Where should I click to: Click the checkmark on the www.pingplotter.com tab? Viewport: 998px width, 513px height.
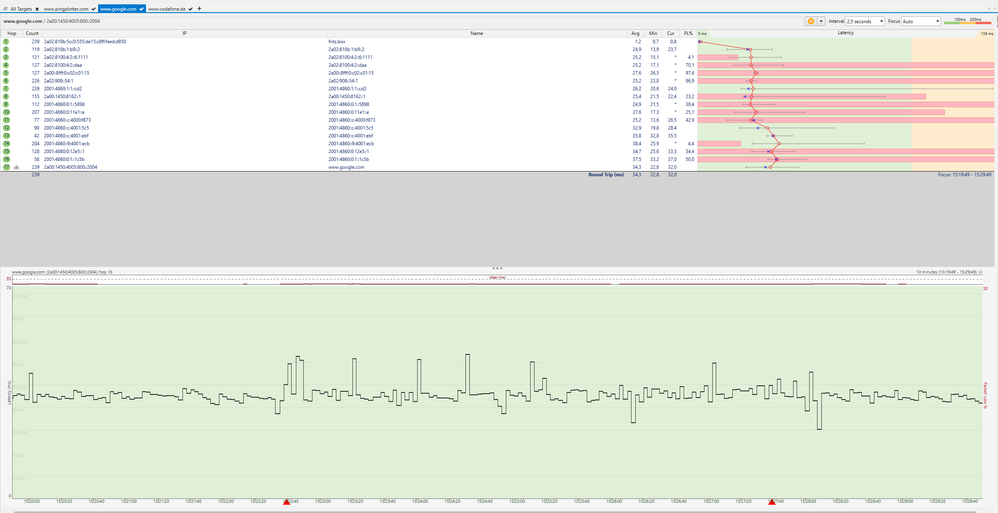(x=94, y=9)
